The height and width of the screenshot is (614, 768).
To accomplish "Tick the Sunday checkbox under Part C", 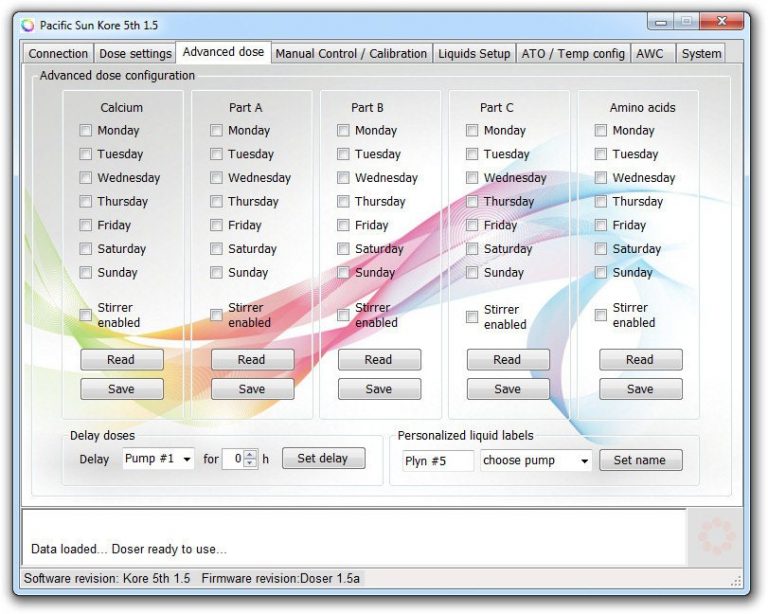I will click(x=472, y=273).
